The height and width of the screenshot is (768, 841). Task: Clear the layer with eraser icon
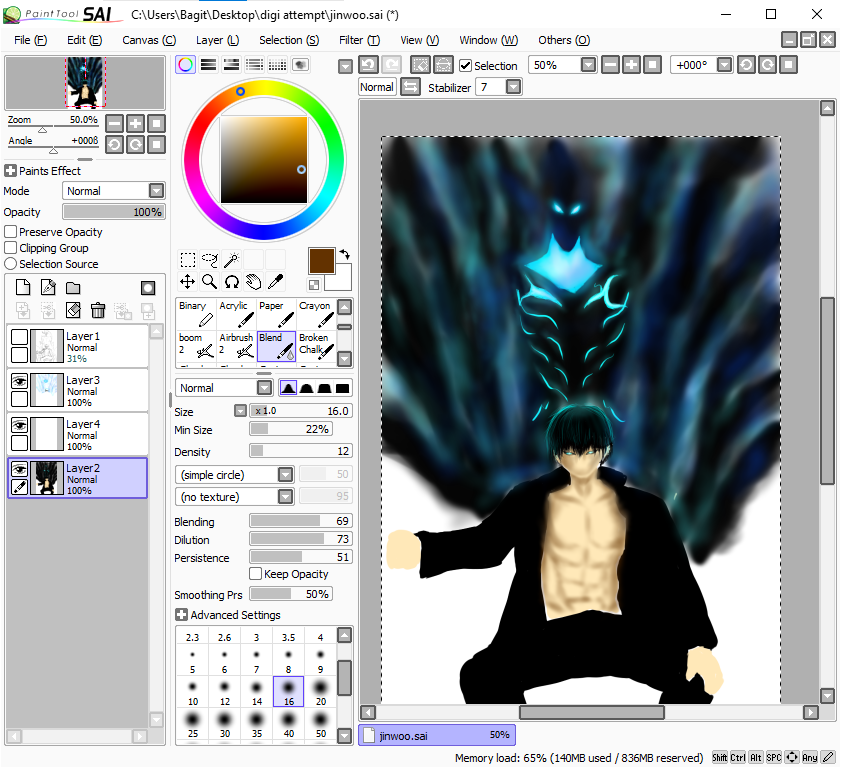click(x=73, y=310)
